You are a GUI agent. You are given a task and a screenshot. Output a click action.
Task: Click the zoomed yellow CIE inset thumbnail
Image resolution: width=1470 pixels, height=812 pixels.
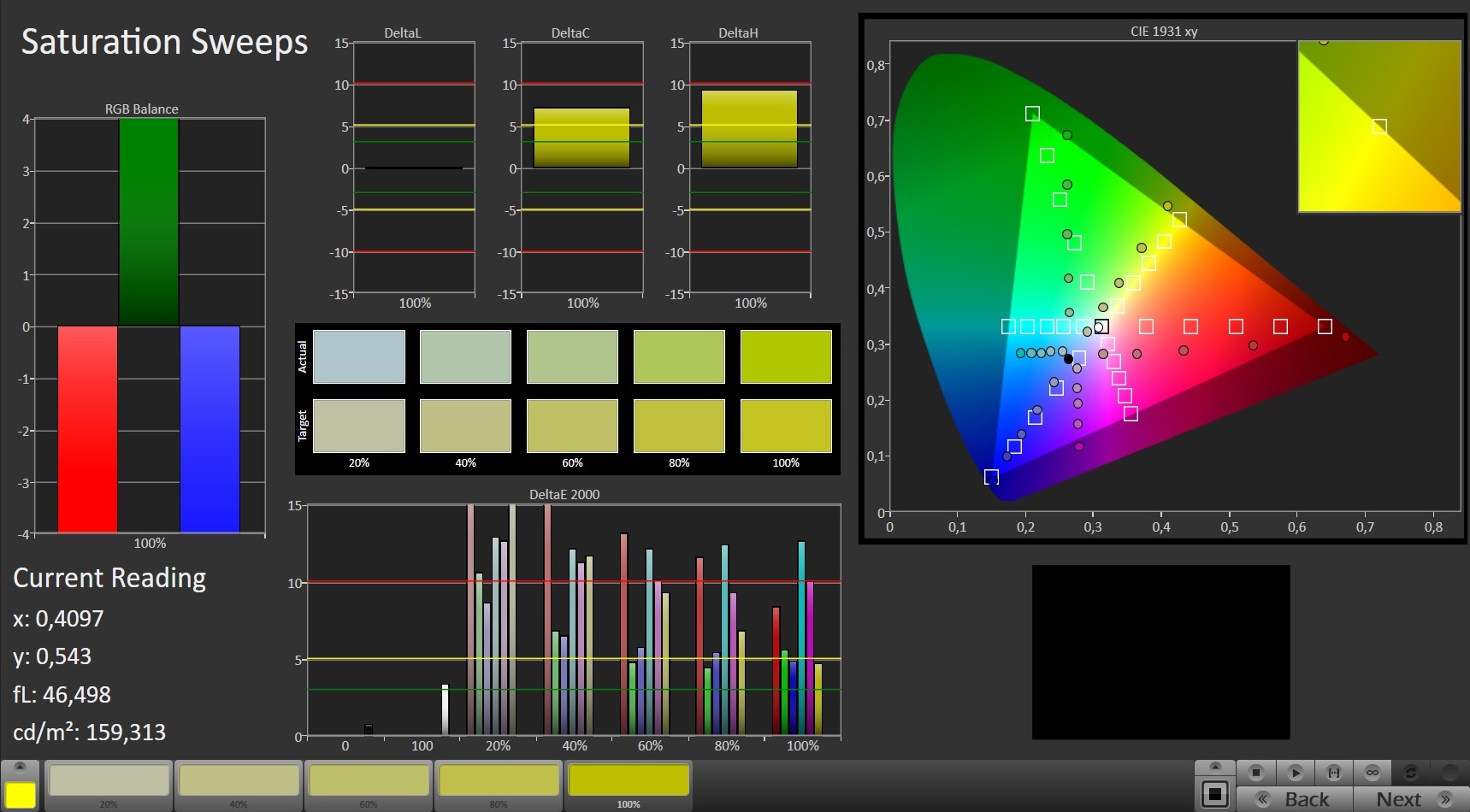(x=1379, y=127)
